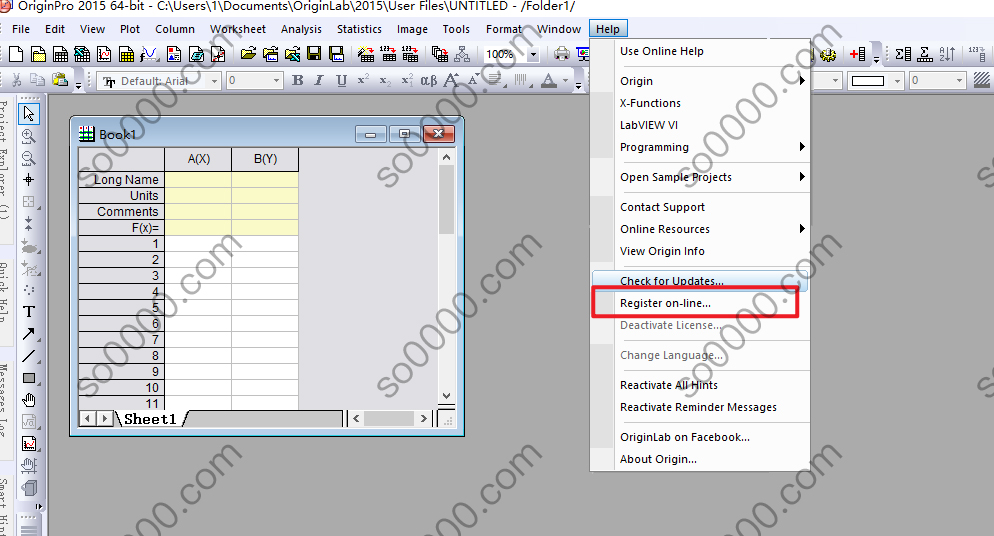Image resolution: width=994 pixels, height=536 pixels.
Task: Click the Cut scissors icon
Action: coord(16,80)
